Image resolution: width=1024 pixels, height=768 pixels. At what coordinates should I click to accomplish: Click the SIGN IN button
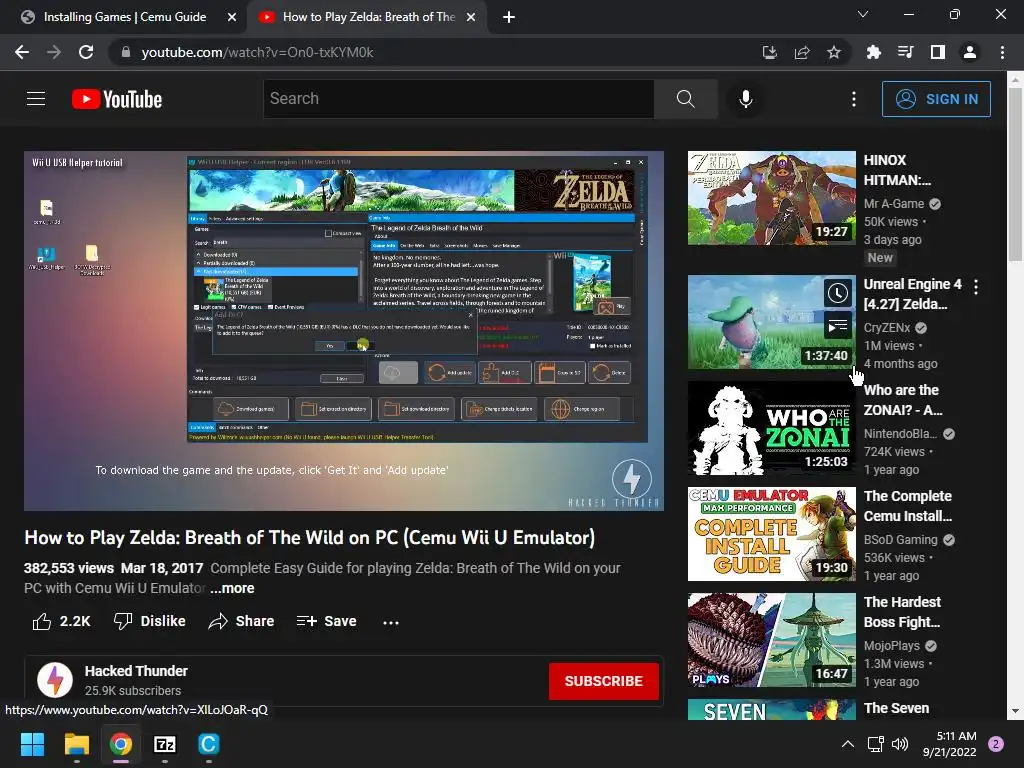[x=936, y=99]
